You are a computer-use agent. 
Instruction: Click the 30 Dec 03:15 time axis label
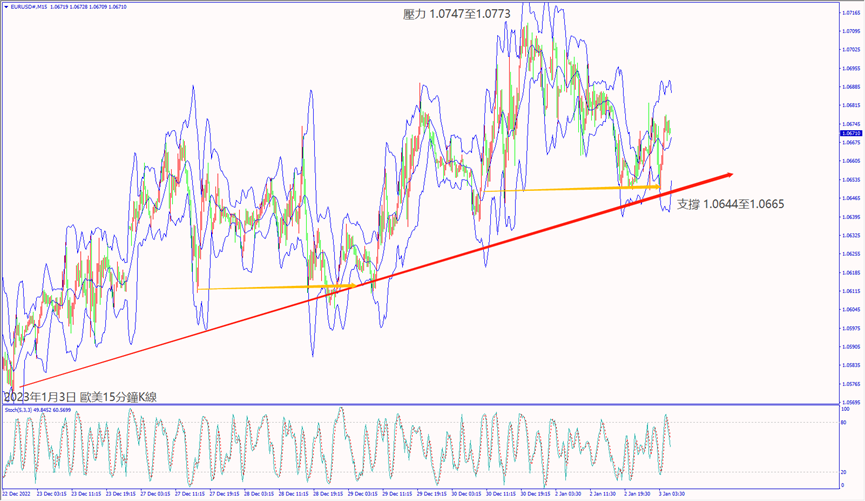(467, 493)
